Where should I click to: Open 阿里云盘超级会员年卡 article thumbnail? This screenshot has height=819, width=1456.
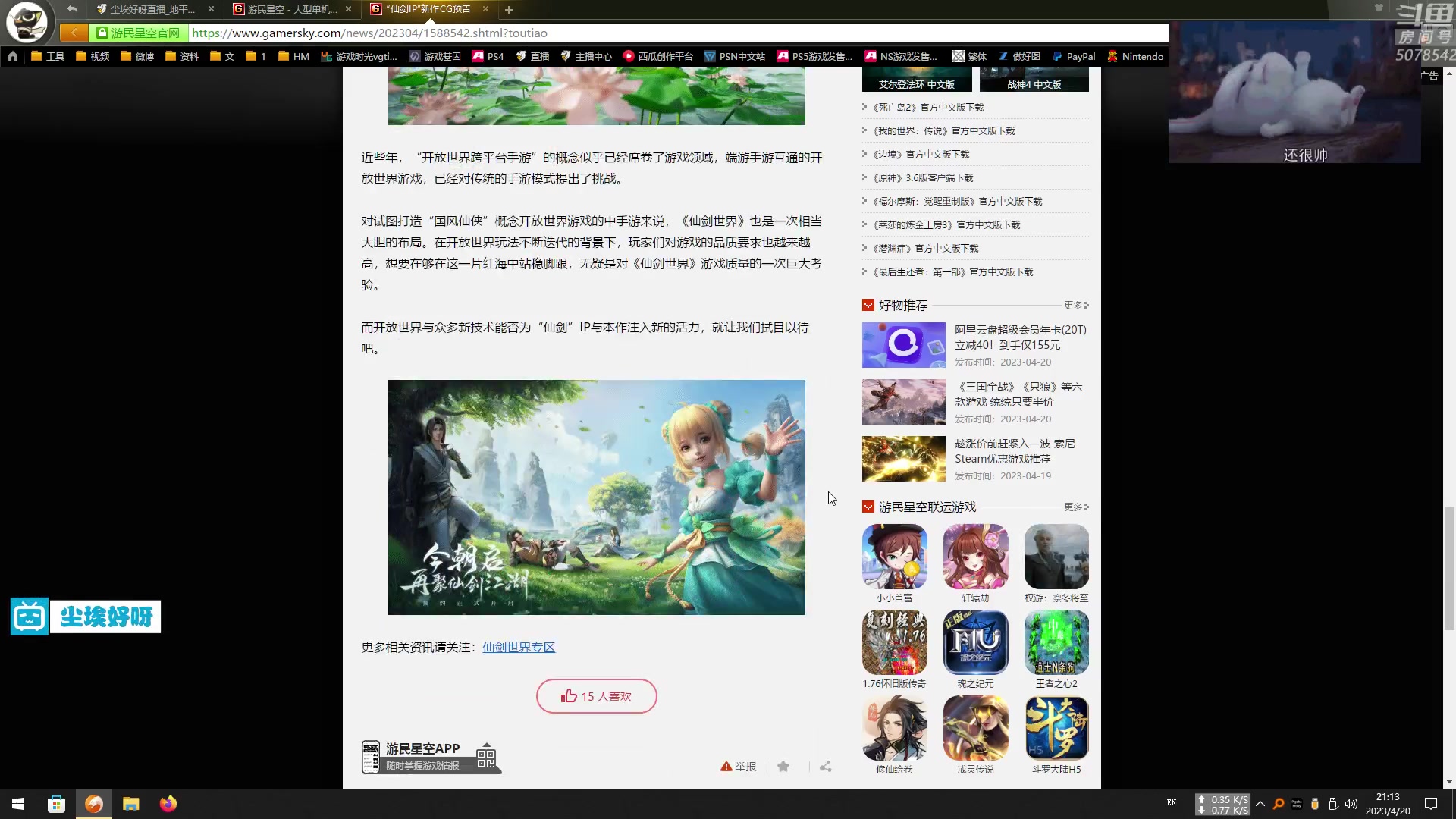point(904,345)
